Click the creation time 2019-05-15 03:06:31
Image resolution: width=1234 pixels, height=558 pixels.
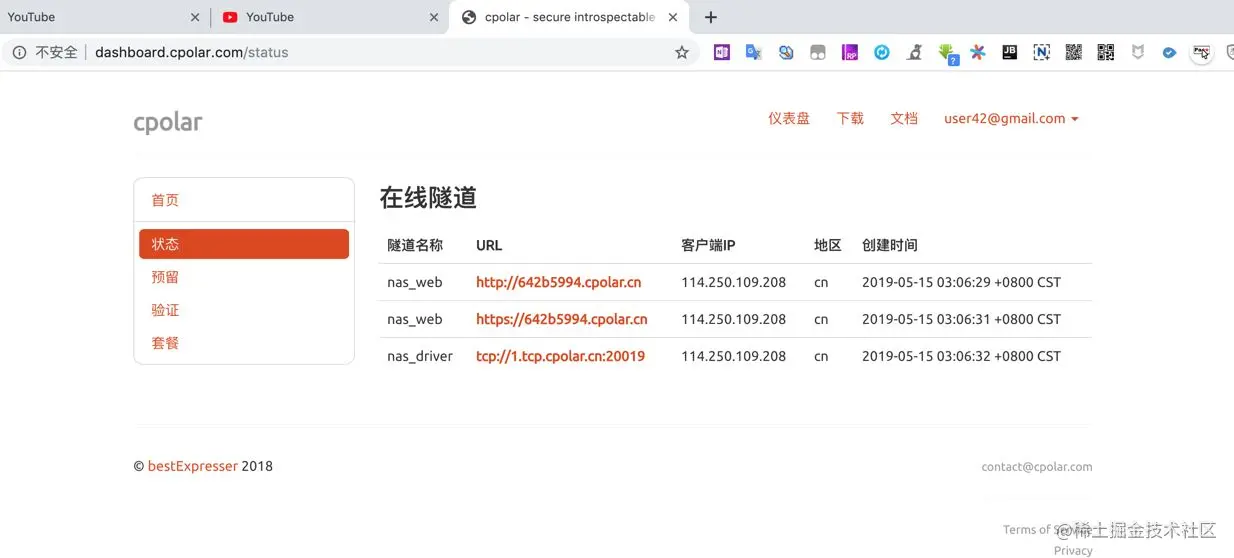tap(961, 319)
